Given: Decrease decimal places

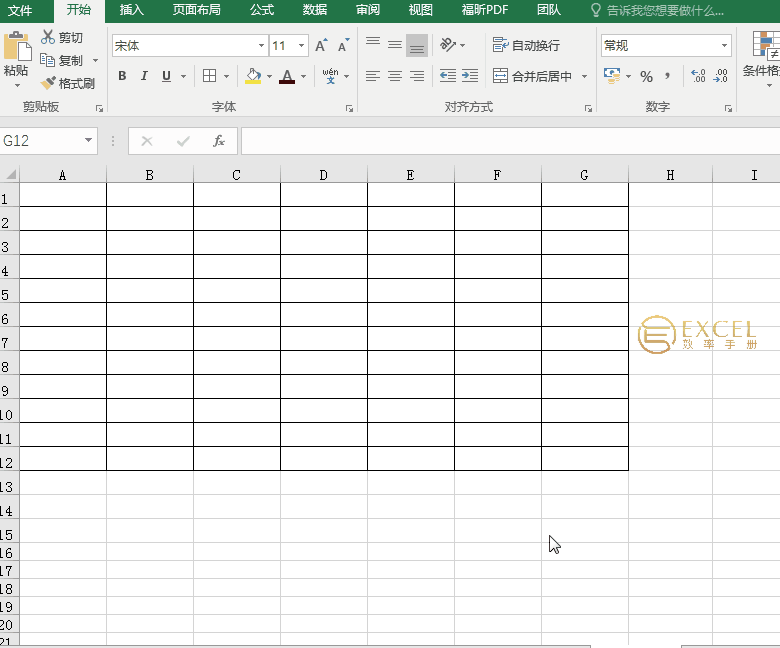Looking at the screenshot, I should [720, 76].
